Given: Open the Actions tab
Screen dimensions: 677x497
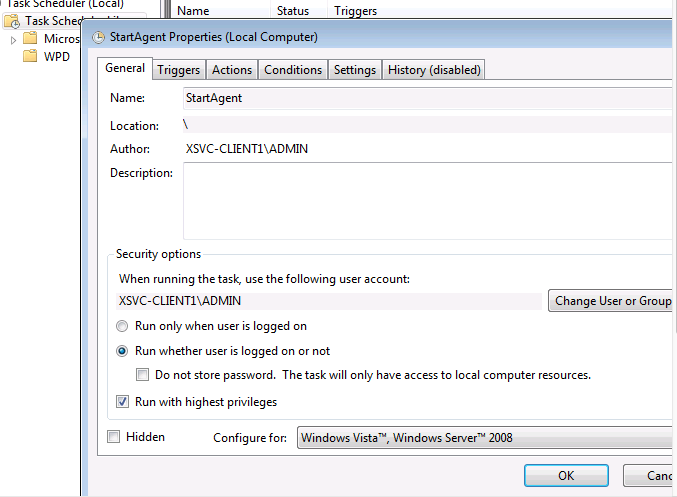Looking at the screenshot, I should point(232,70).
